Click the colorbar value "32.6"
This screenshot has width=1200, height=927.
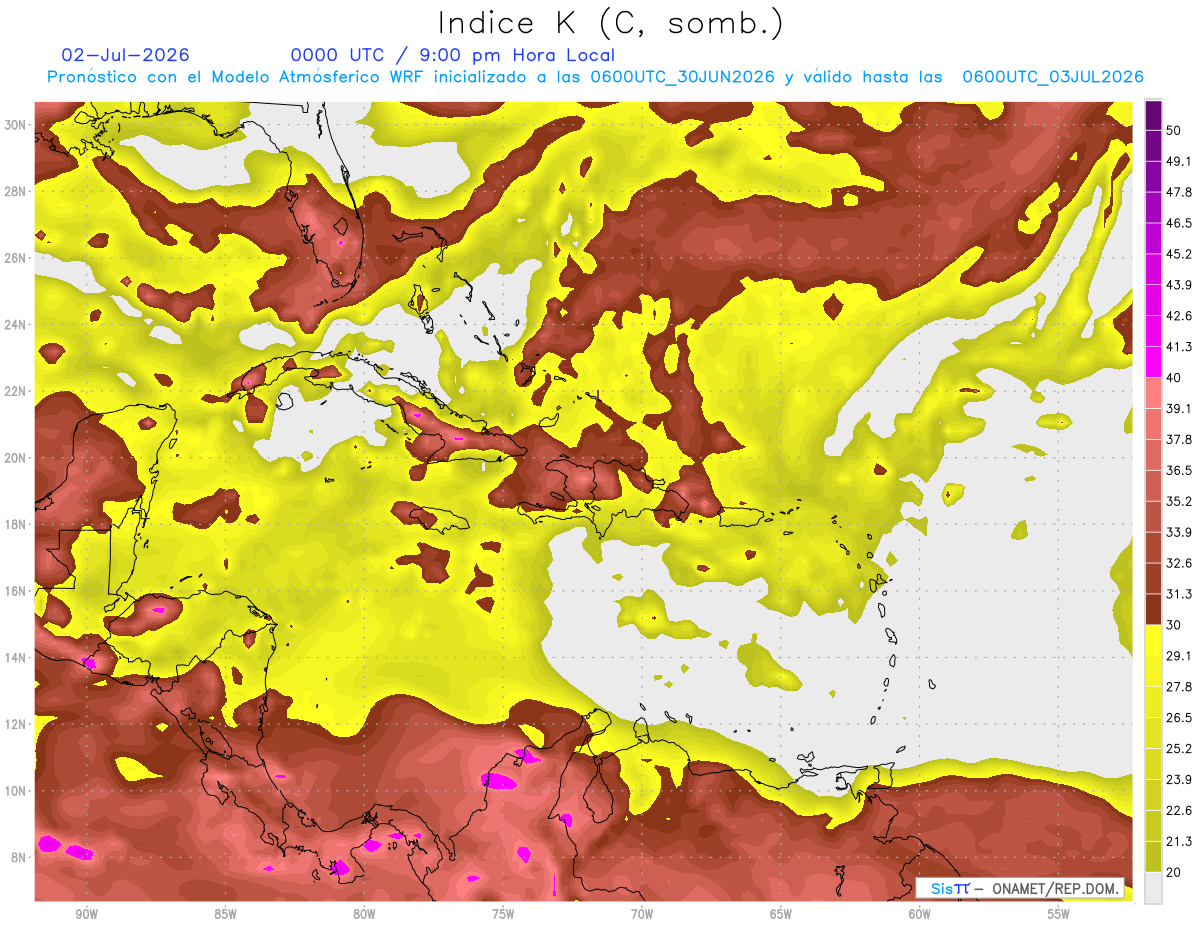coord(1178,563)
